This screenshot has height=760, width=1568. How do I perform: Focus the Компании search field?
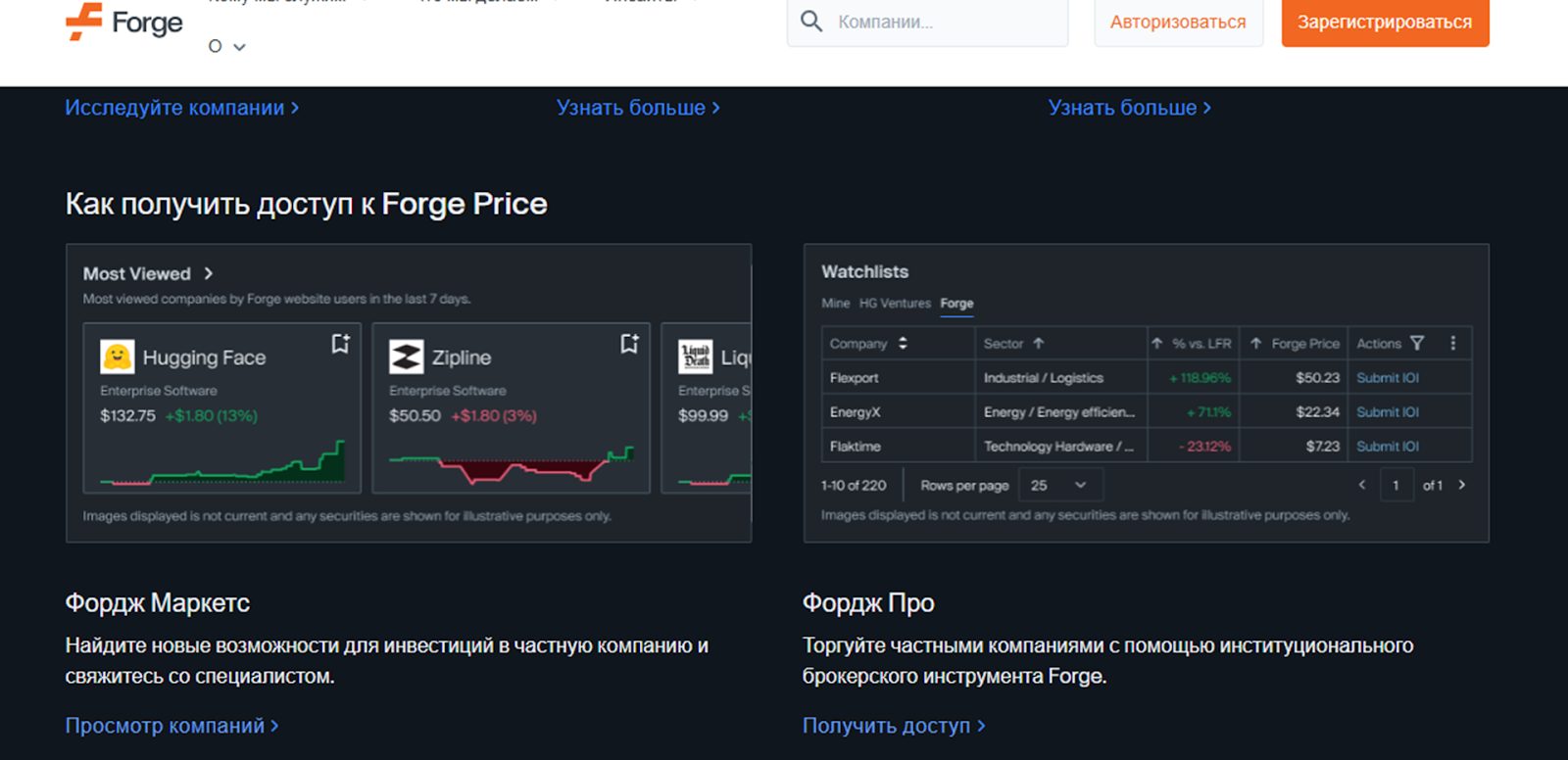(x=927, y=23)
